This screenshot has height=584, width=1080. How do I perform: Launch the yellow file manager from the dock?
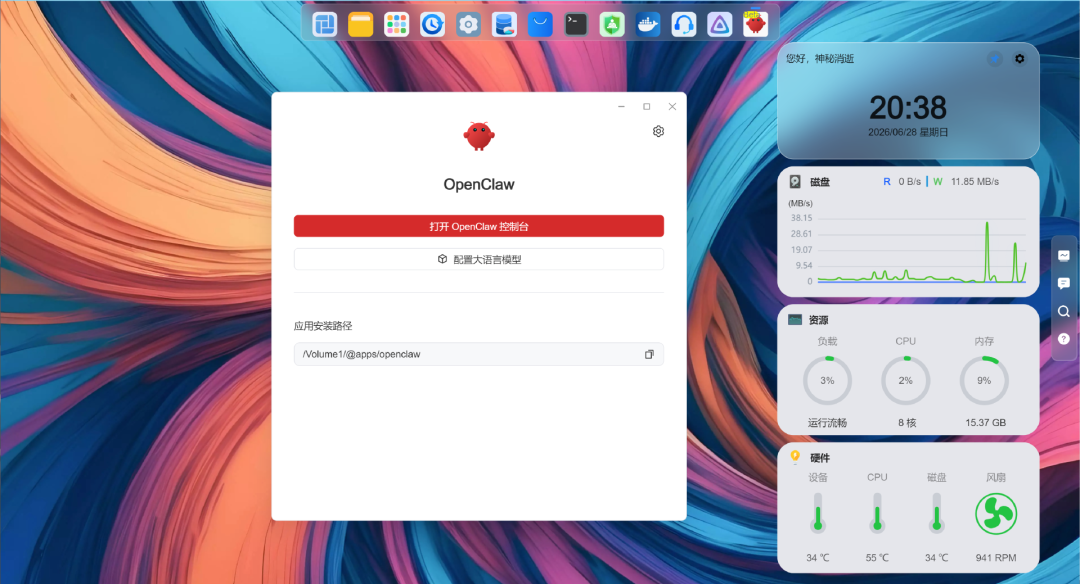pos(360,25)
